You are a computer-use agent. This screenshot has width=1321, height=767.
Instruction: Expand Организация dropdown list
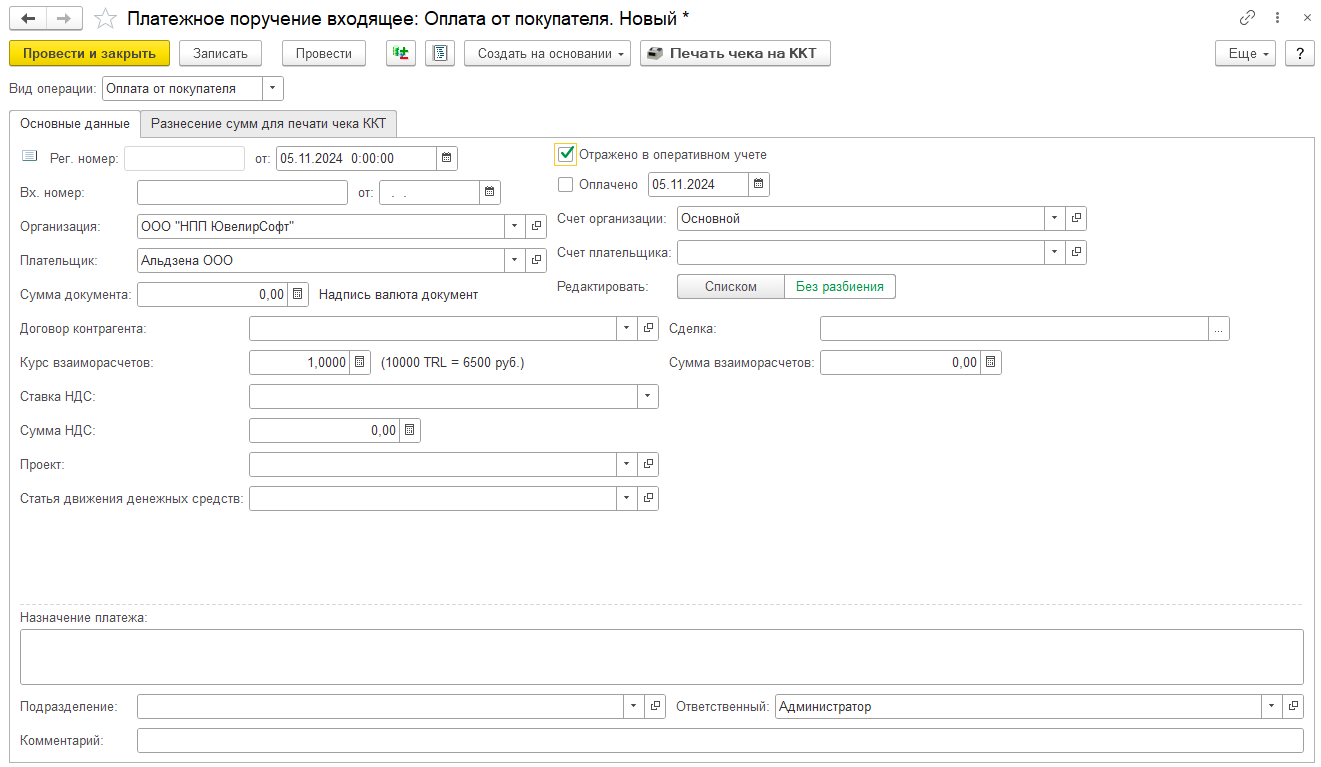516,226
